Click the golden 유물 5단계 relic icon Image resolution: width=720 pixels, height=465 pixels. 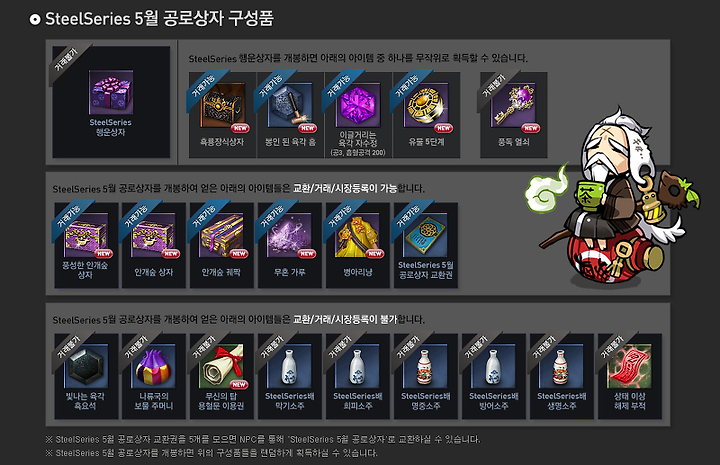pos(426,106)
